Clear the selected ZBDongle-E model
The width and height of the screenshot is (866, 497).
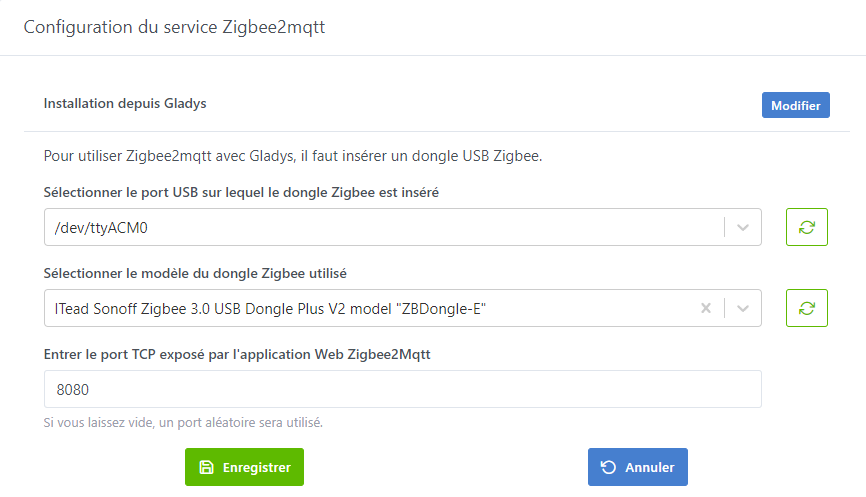(706, 308)
